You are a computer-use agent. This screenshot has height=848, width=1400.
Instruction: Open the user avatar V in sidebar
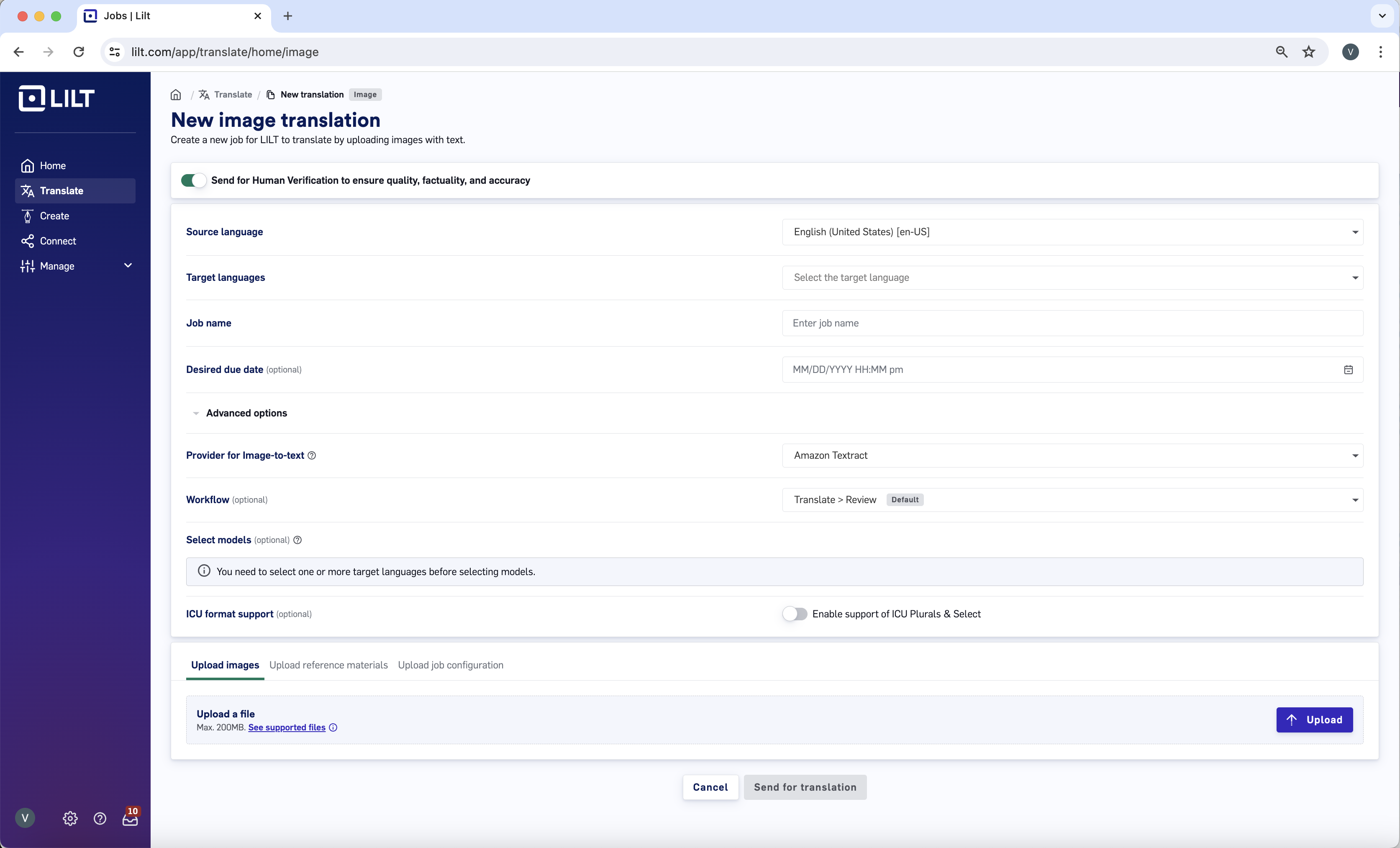click(x=24, y=818)
